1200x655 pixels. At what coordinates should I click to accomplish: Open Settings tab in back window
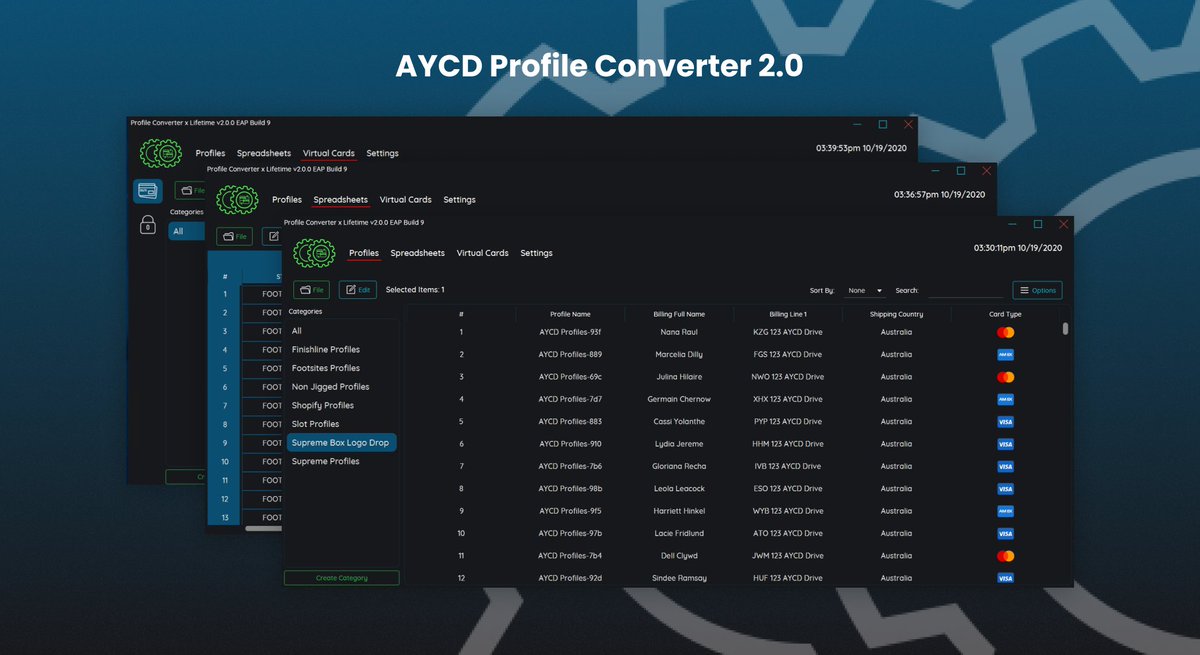click(382, 153)
